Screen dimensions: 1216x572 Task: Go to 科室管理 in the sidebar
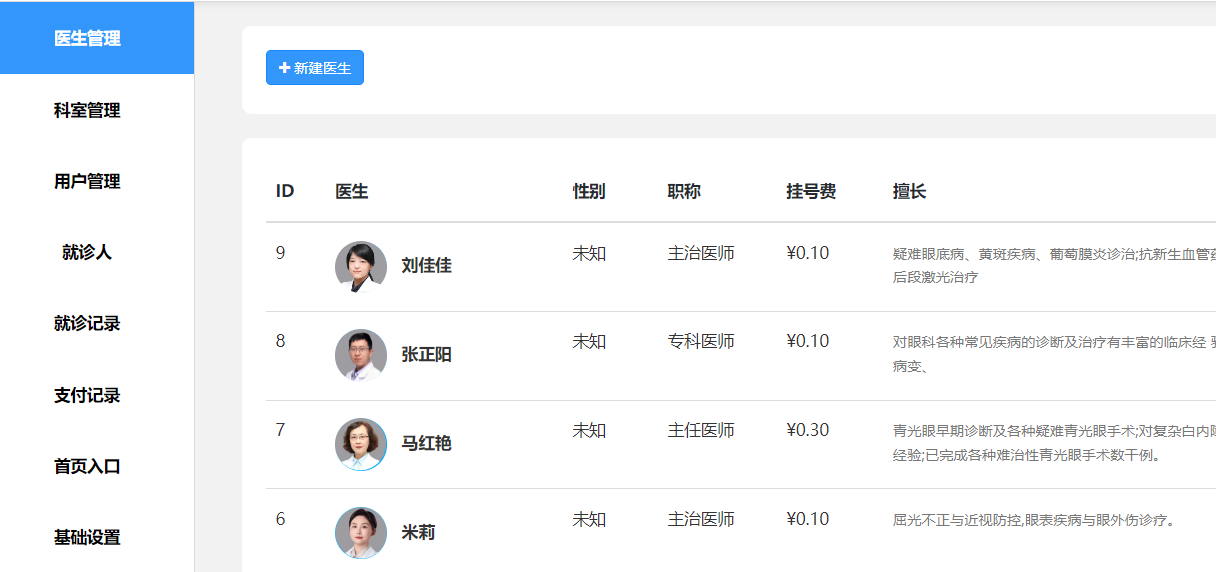click(x=87, y=110)
